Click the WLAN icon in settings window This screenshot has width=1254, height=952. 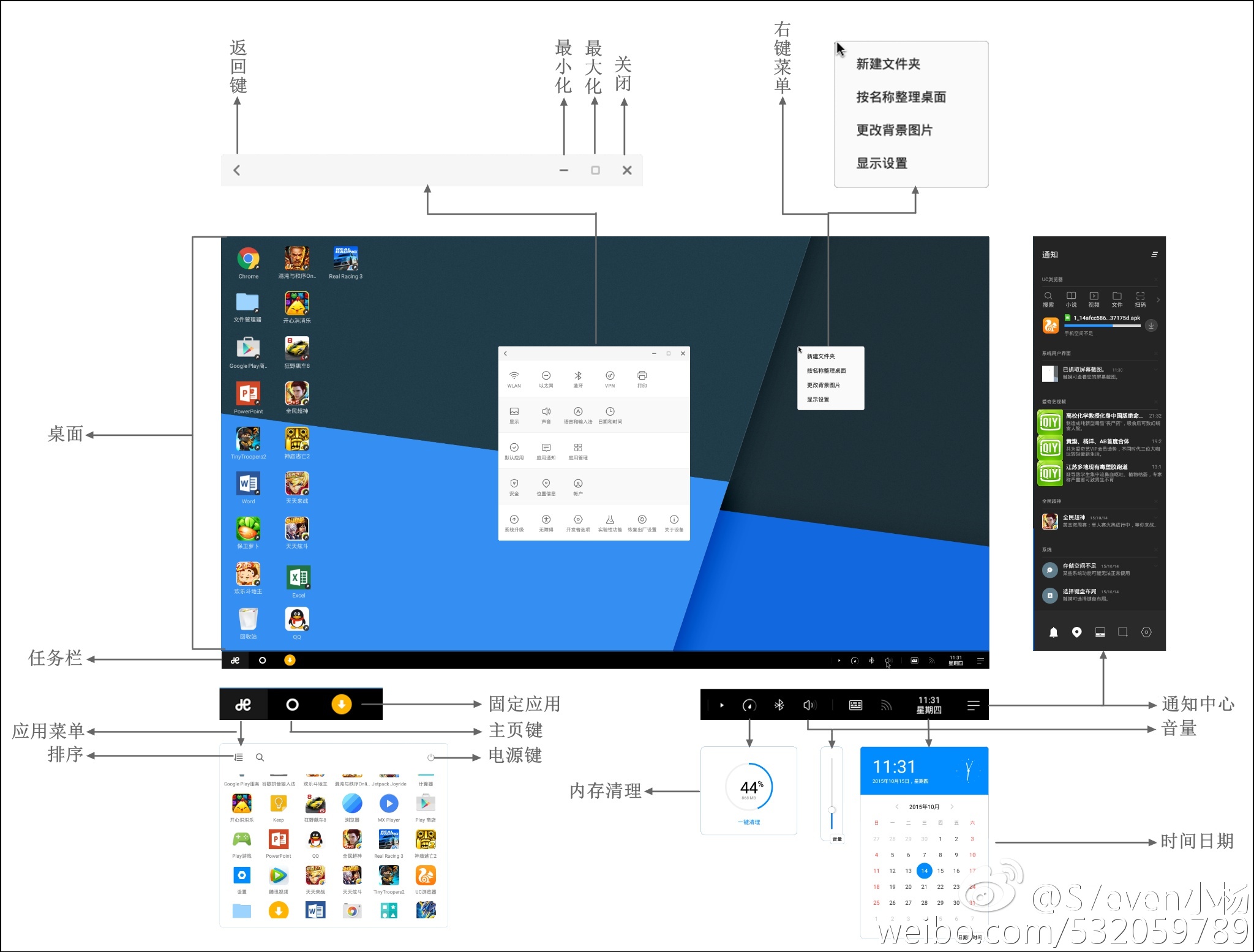(514, 376)
